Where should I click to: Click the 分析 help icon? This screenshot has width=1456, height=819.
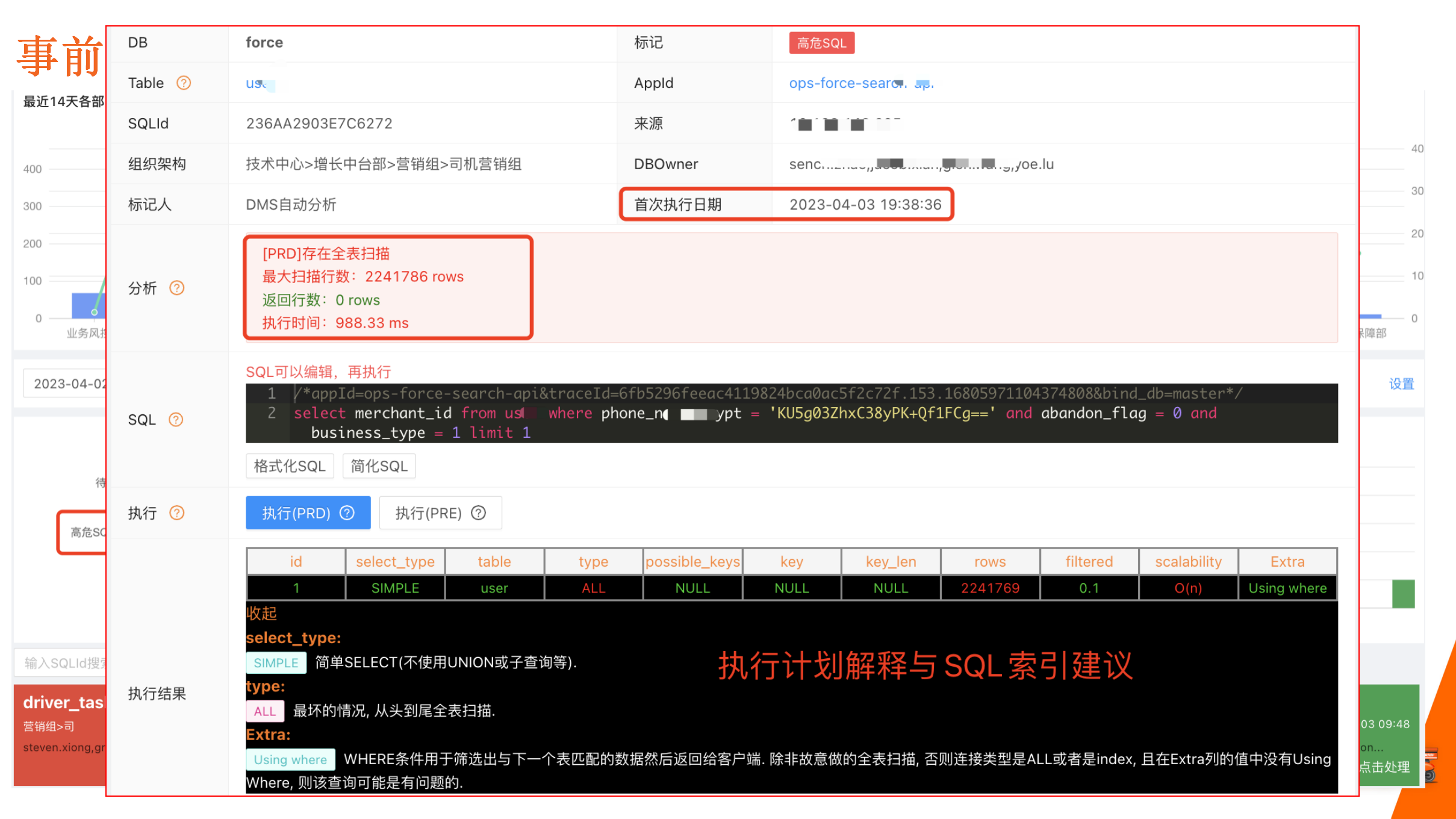point(177,288)
